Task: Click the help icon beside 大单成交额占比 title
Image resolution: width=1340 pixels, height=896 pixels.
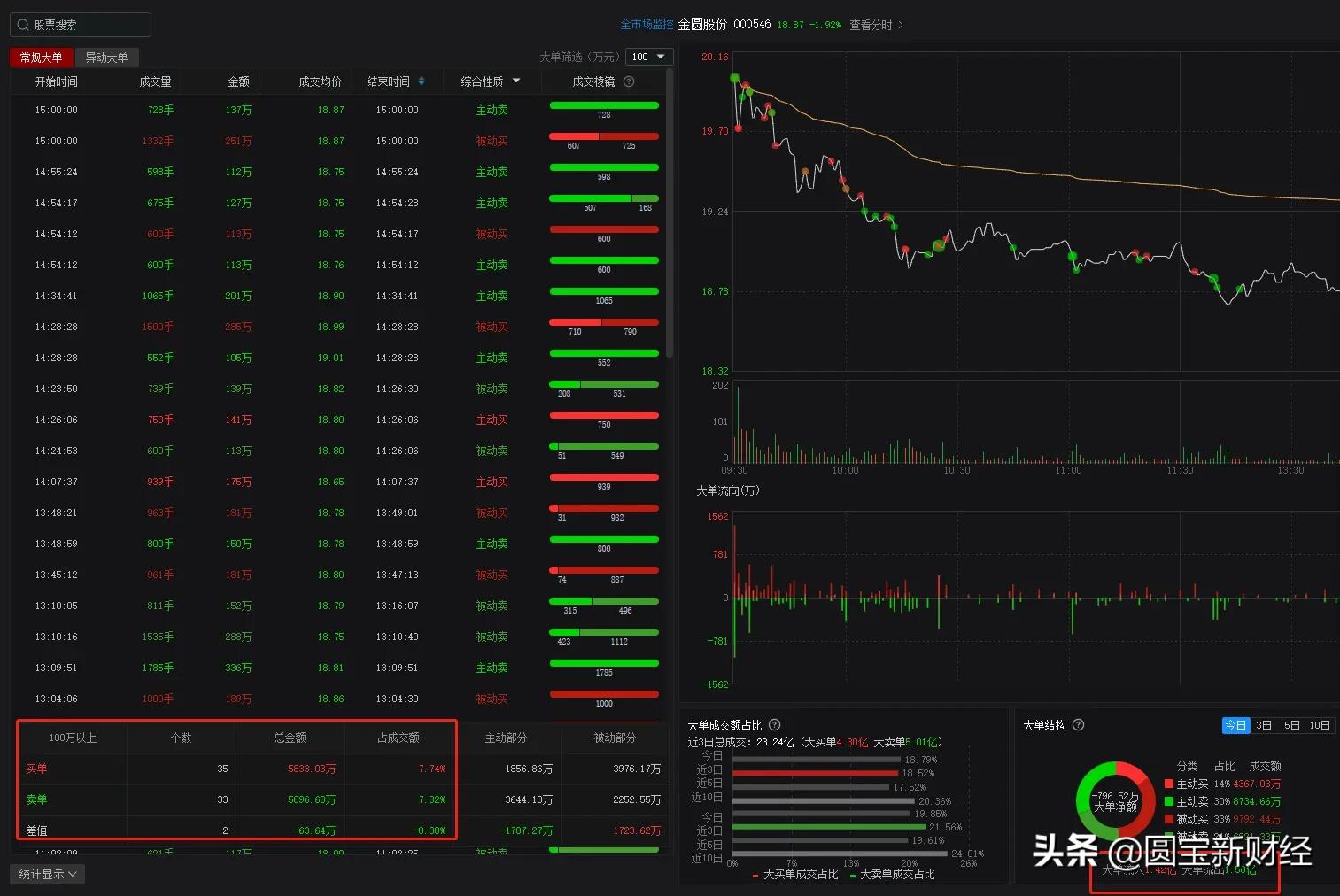Action: click(774, 724)
